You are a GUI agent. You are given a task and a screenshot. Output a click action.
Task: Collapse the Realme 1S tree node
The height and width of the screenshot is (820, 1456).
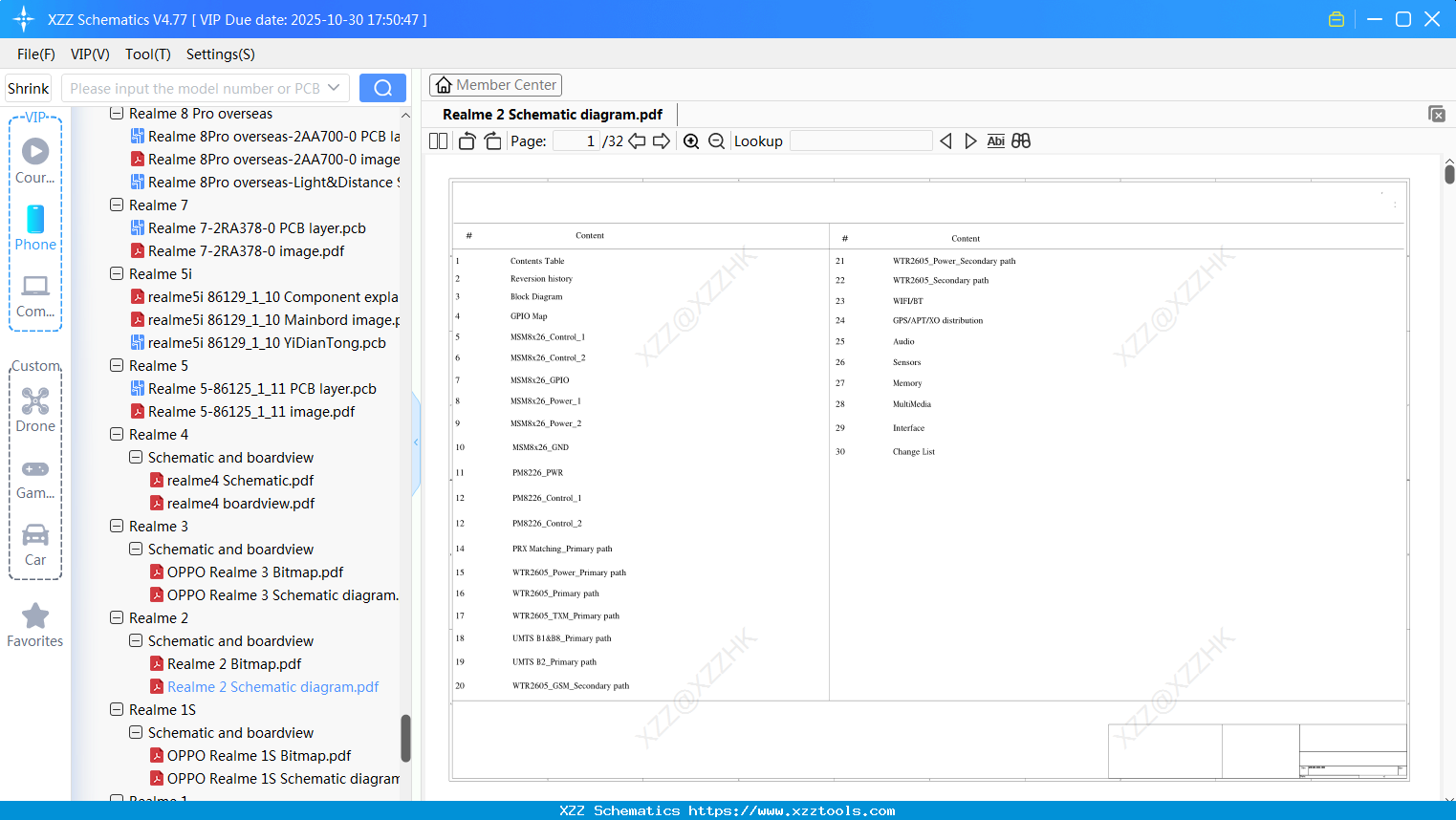(117, 710)
